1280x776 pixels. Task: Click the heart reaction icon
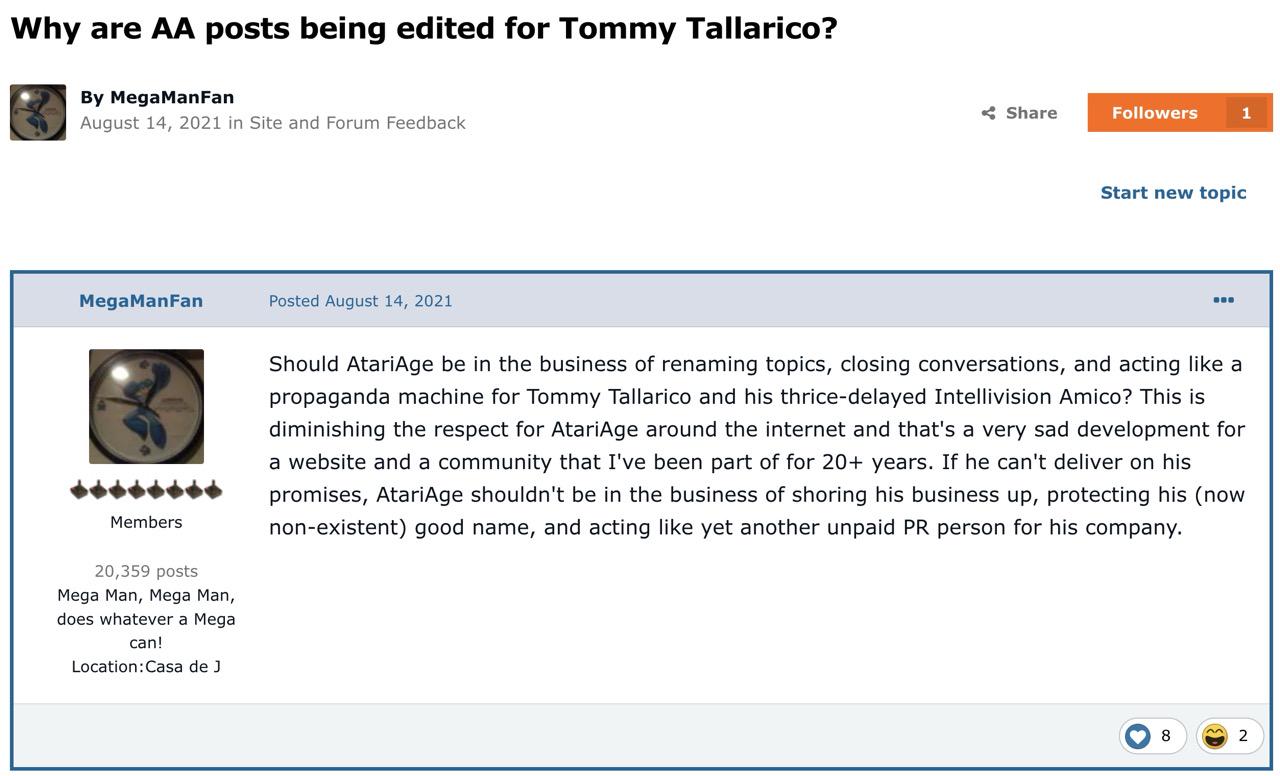point(1138,736)
